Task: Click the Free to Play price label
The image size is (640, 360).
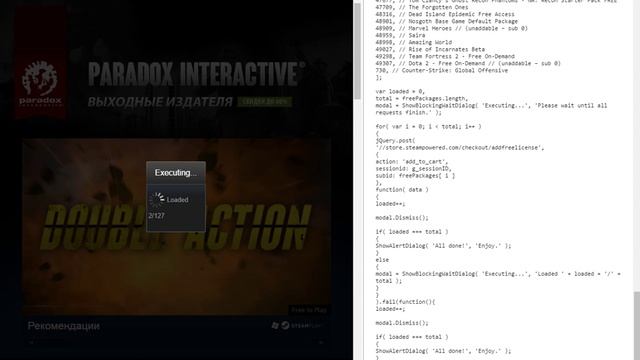Action: [309, 310]
